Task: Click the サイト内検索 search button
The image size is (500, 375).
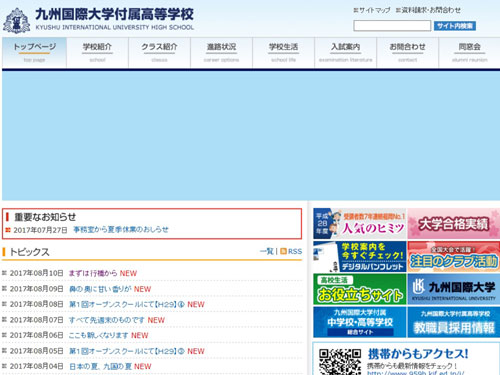Action: 455,26
